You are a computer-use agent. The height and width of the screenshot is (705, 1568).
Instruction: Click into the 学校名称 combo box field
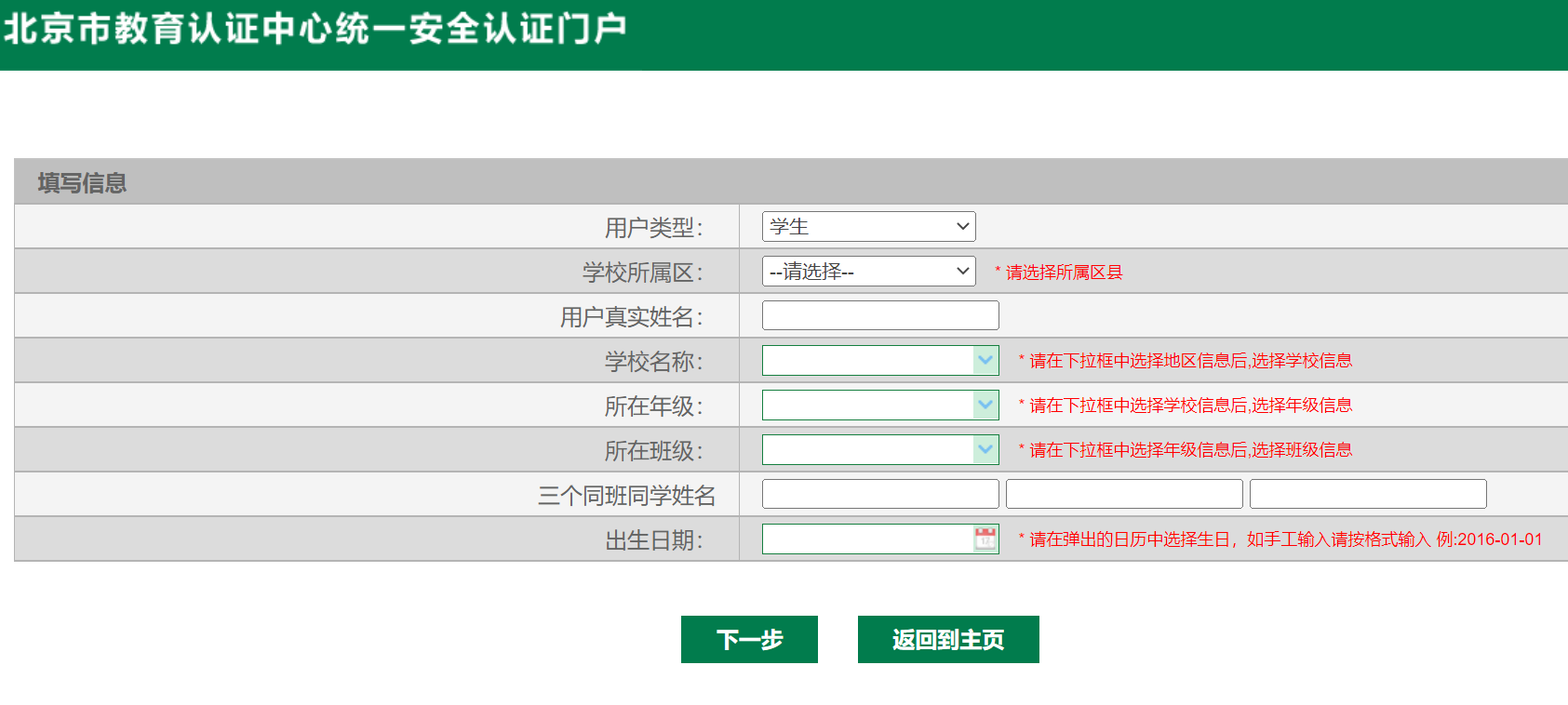867,360
